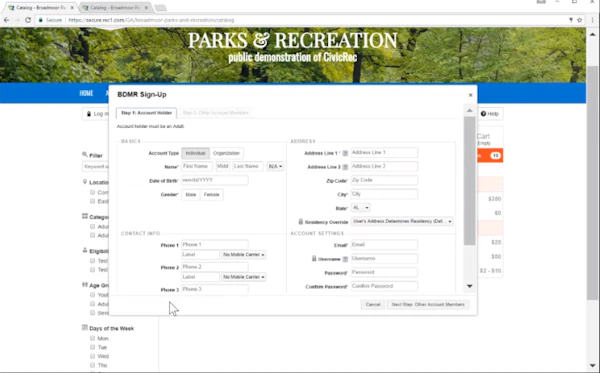
Task: Click the orange cart button with 10 badge
Action: point(490,155)
